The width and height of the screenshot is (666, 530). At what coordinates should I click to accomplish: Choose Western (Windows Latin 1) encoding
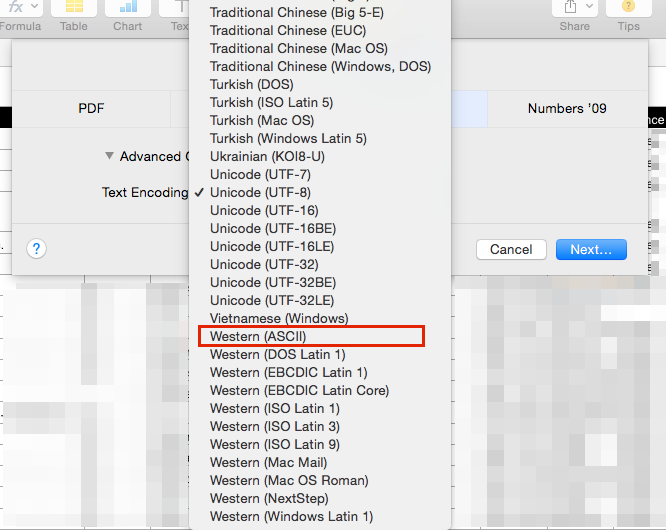pos(291,517)
